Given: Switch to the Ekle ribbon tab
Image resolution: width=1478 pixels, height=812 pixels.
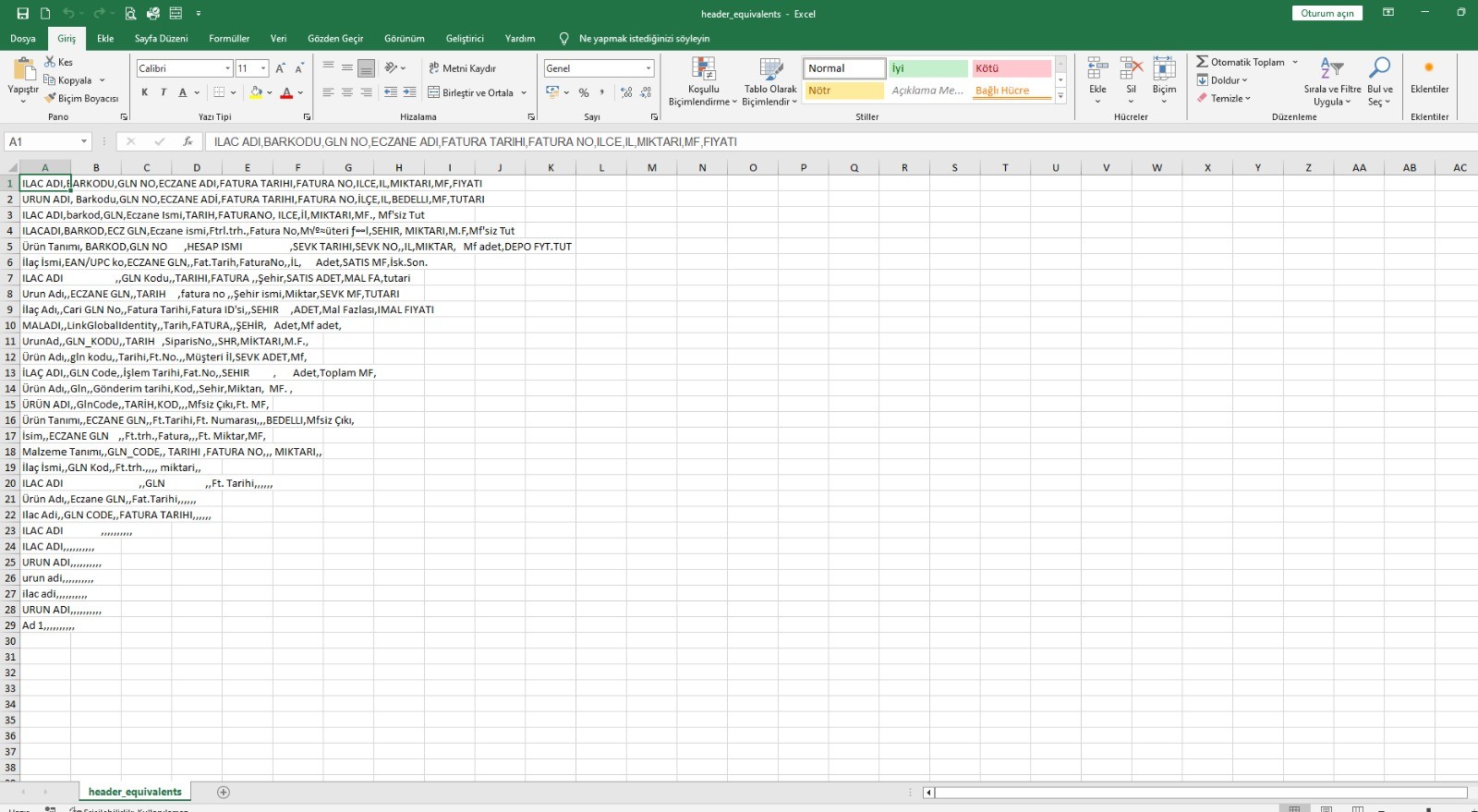Looking at the screenshot, I should click(x=105, y=39).
